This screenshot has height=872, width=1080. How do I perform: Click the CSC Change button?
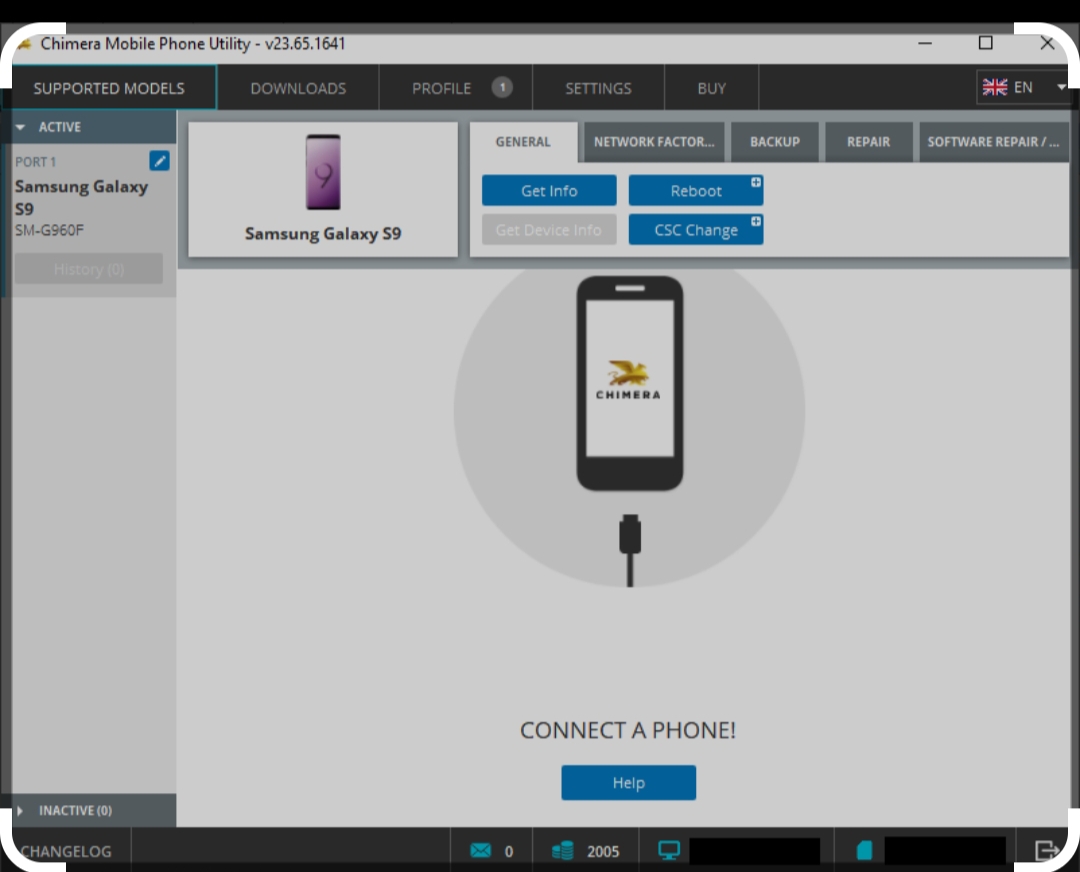tap(696, 230)
